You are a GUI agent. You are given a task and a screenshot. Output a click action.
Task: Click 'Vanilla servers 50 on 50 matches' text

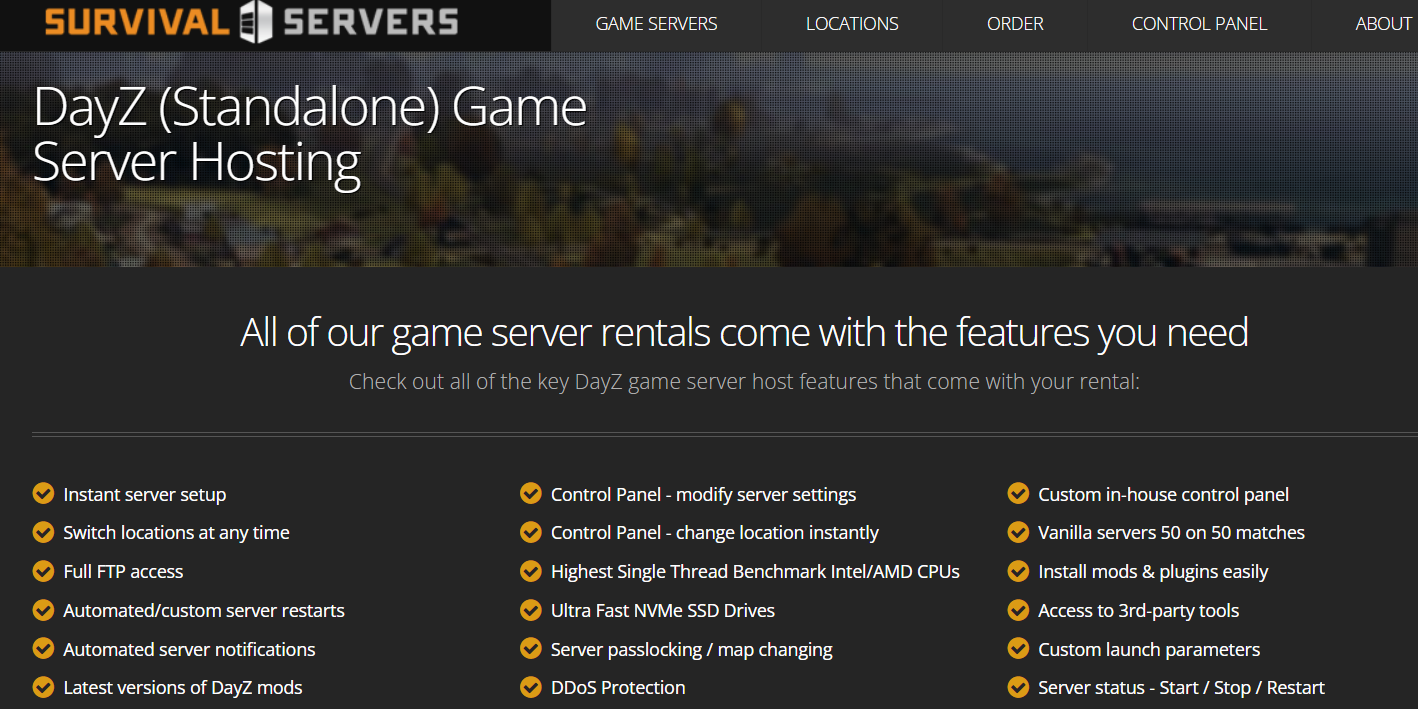tap(1171, 533)
